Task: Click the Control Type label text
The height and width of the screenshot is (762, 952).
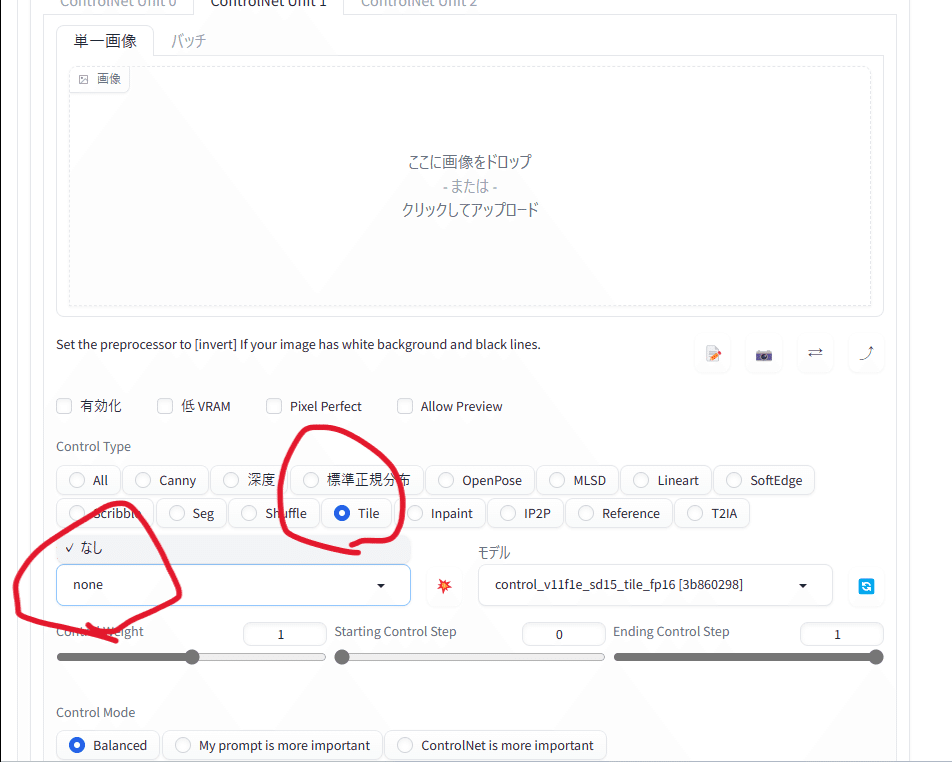Action: [94, 446]
